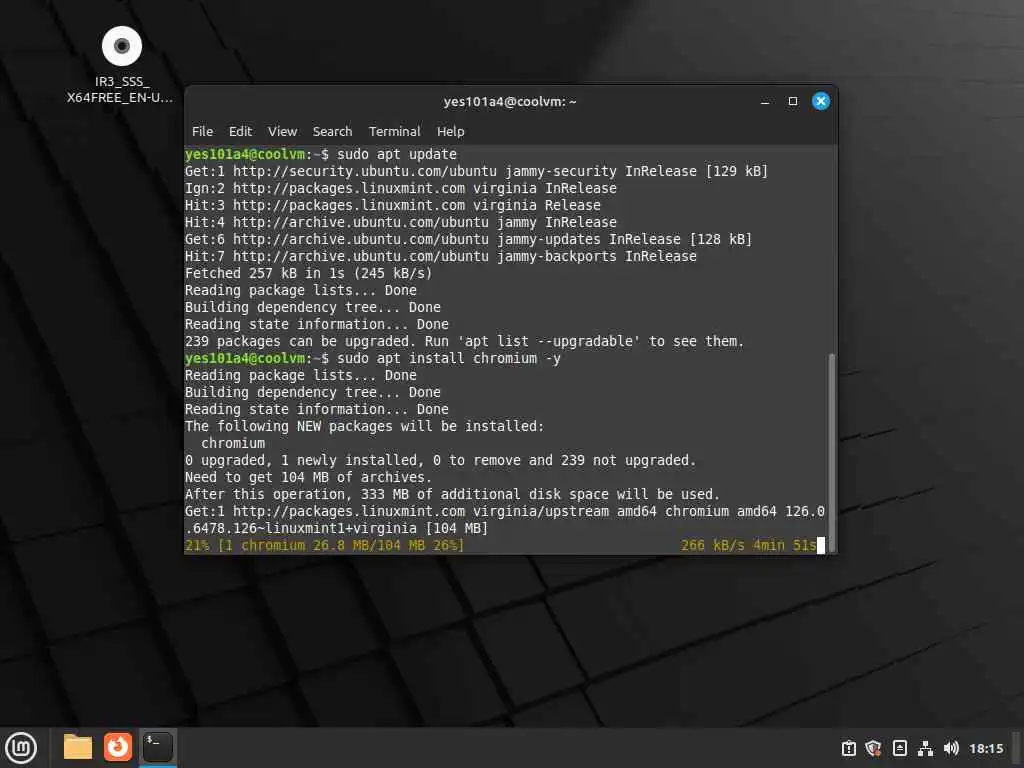Image resolution: width=1024 pixels, height=768 pixels.
Task: Click the download progress line showing 21%
Action: click(325, 545)
